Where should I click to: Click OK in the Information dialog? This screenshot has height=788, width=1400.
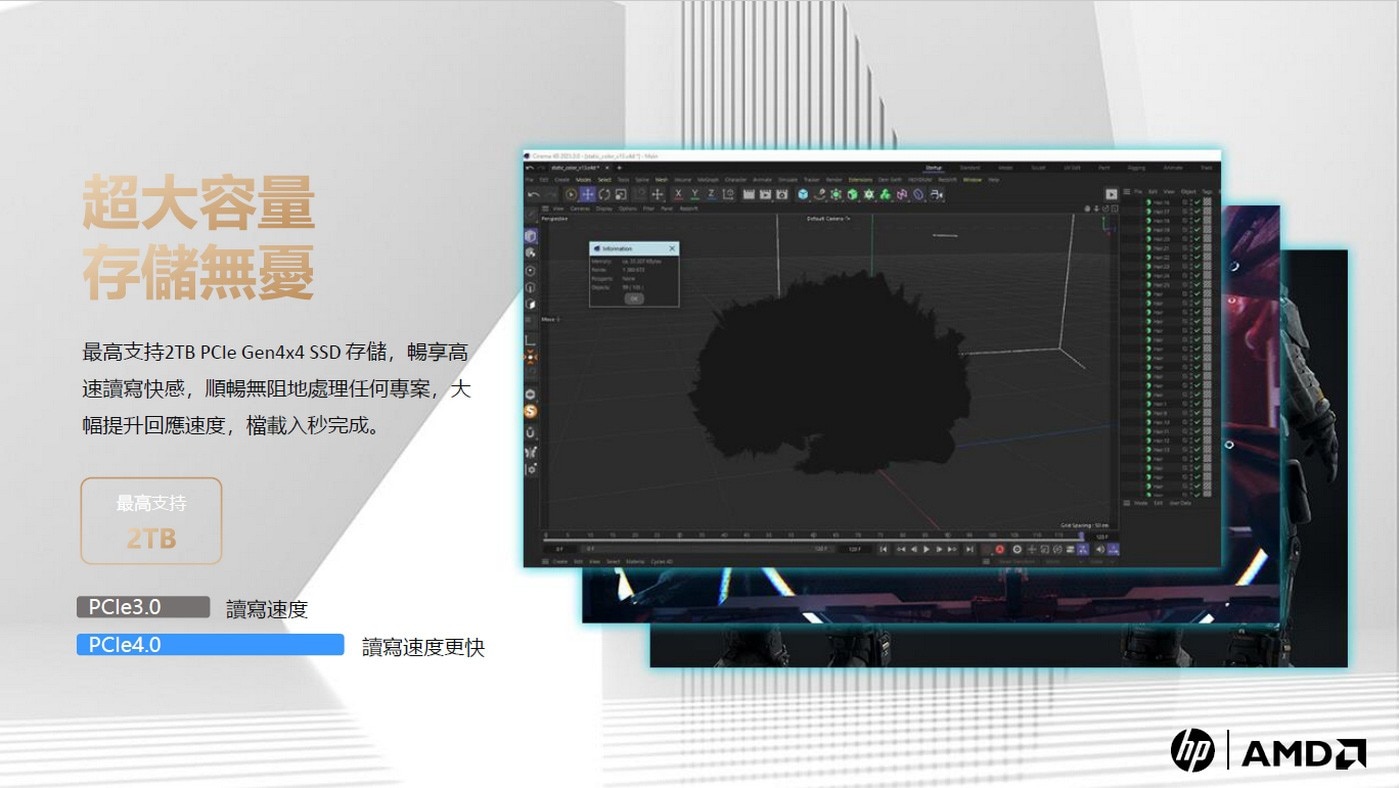(634, 298)
